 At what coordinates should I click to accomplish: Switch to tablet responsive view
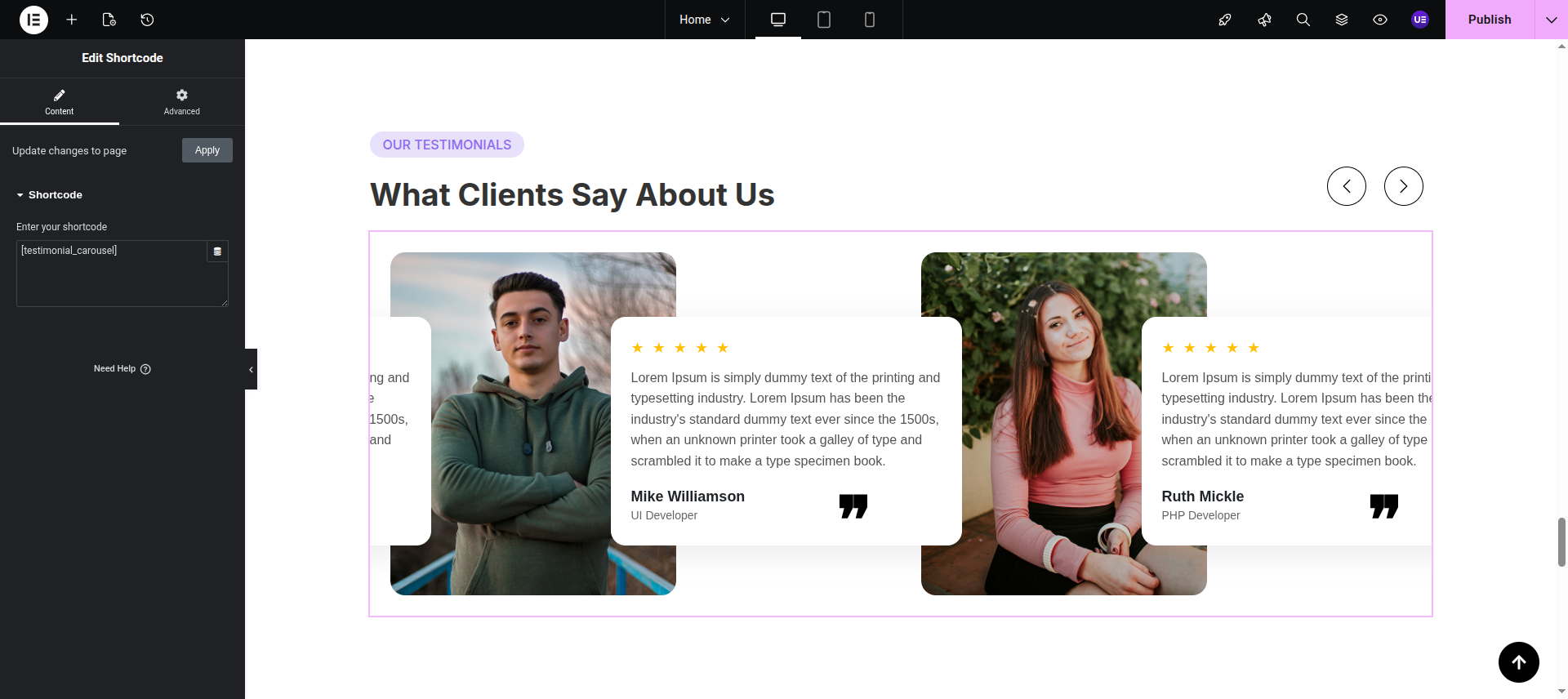824,20
